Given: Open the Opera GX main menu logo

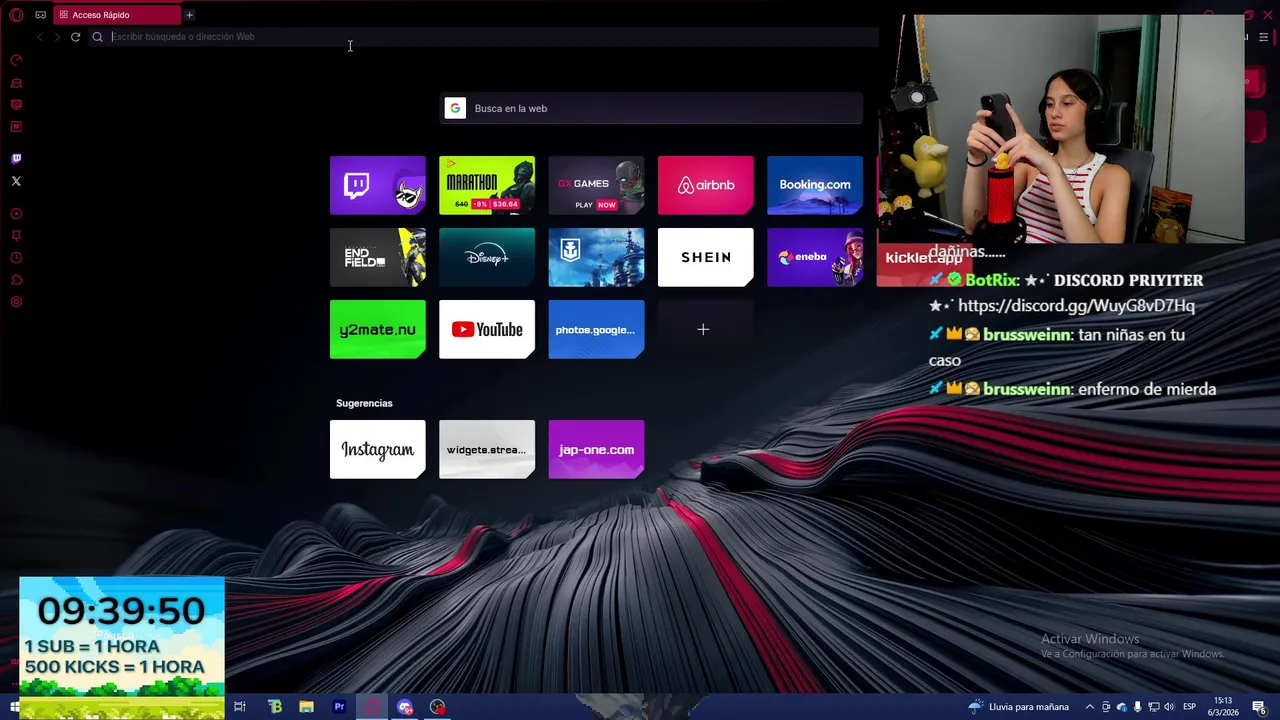Looking at the screenshot, I should click(16, 15).
